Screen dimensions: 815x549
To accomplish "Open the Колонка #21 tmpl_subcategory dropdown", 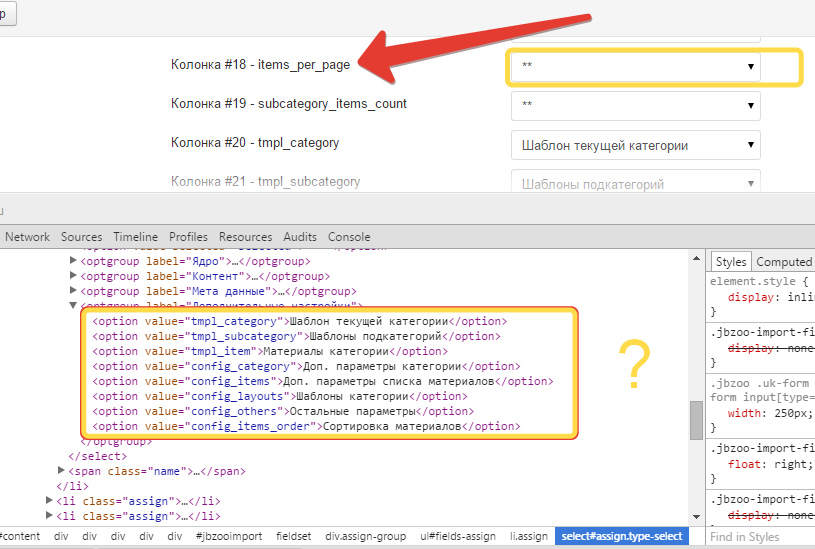I will coord(635,183).
